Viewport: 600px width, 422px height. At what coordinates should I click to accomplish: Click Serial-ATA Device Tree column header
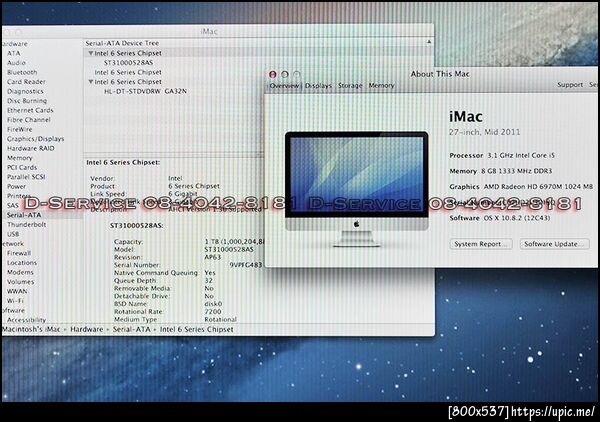(x=122, y=43)
